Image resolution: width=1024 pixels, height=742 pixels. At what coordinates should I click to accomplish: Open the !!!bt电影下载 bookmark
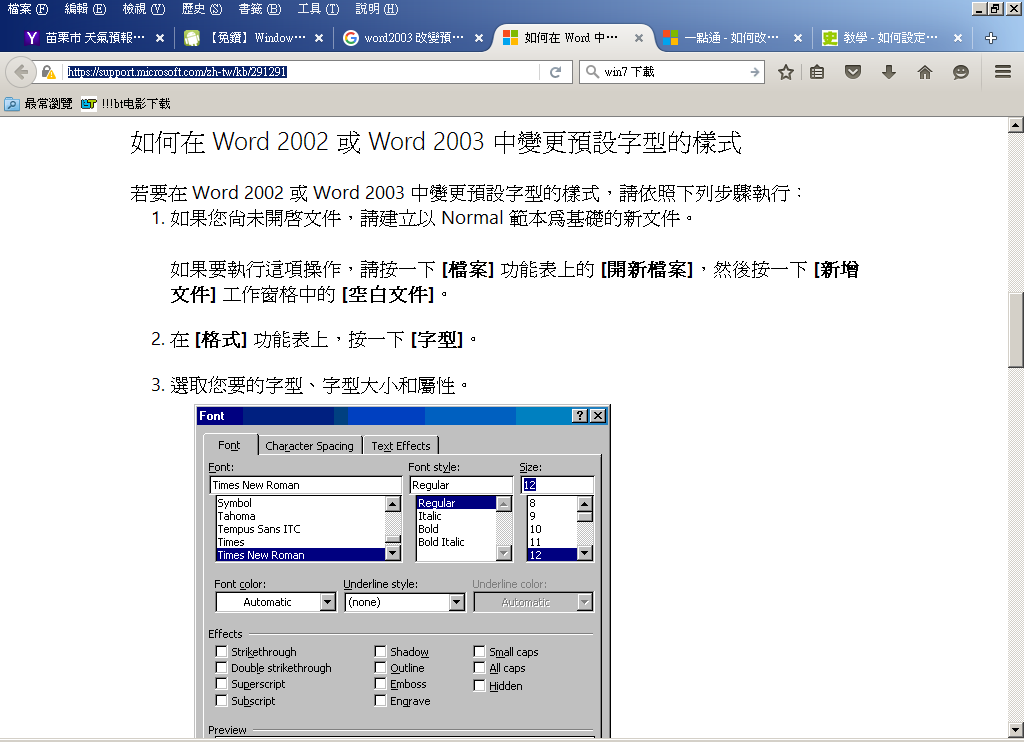pos(125,103)
